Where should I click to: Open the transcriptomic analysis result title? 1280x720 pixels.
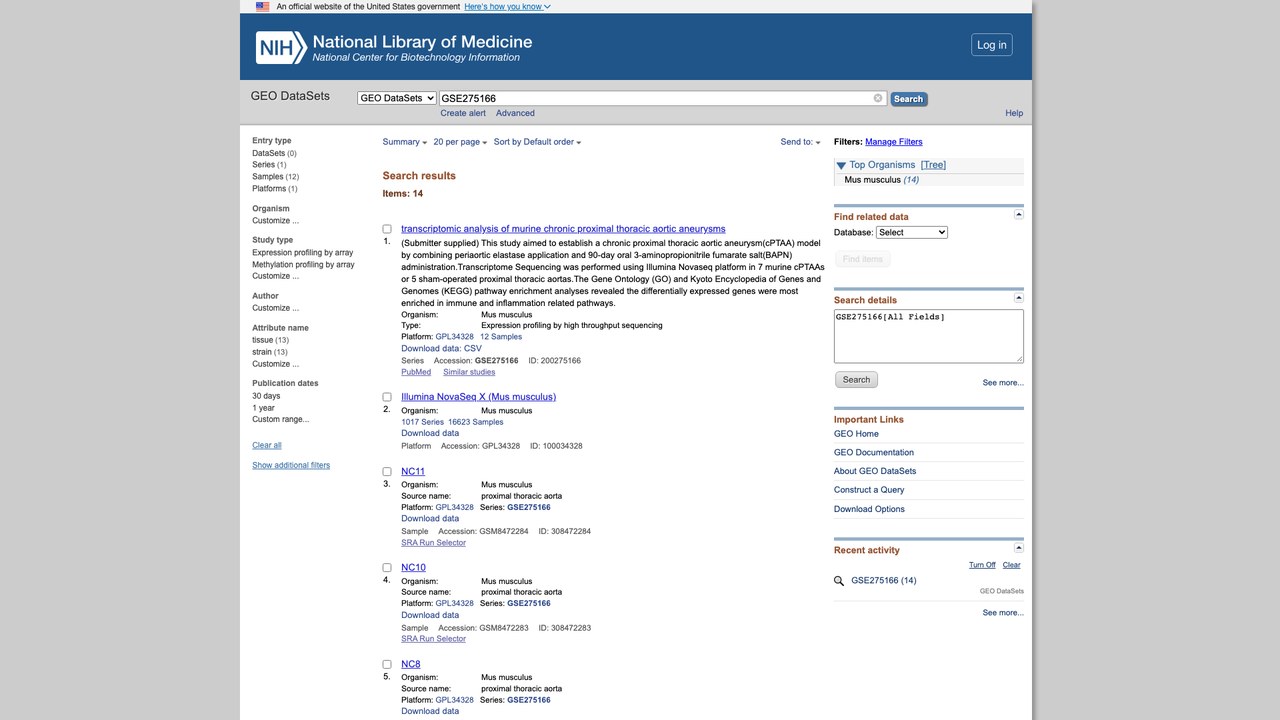pos(563,229)
